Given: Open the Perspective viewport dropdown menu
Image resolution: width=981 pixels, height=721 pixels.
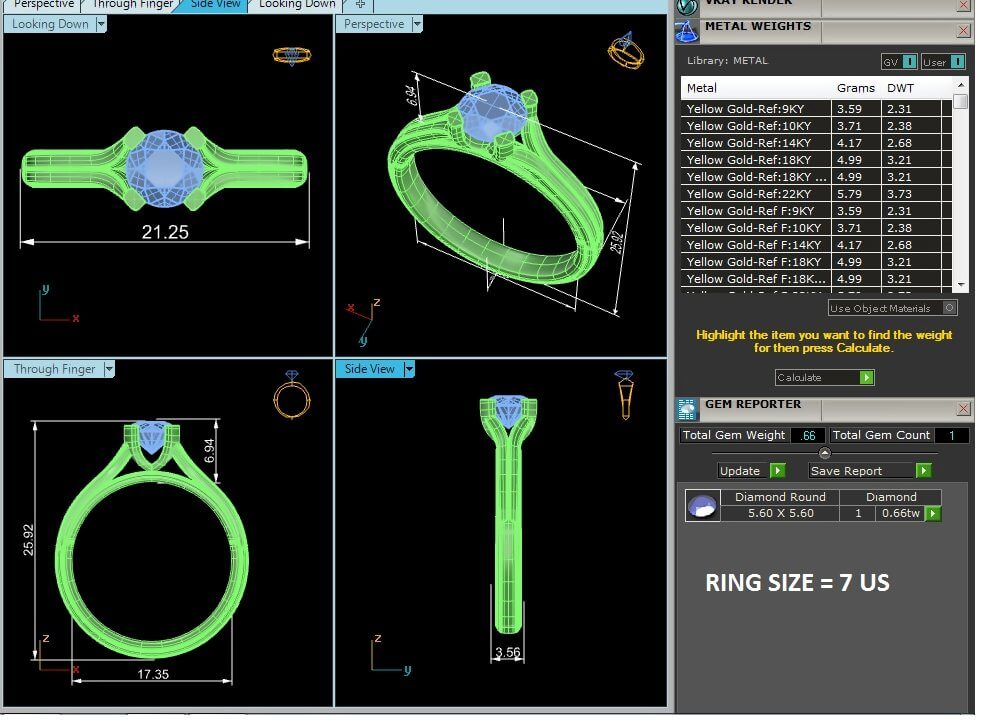Looking at the screenshot, I should pyautogui.click(x=416, y=24).
